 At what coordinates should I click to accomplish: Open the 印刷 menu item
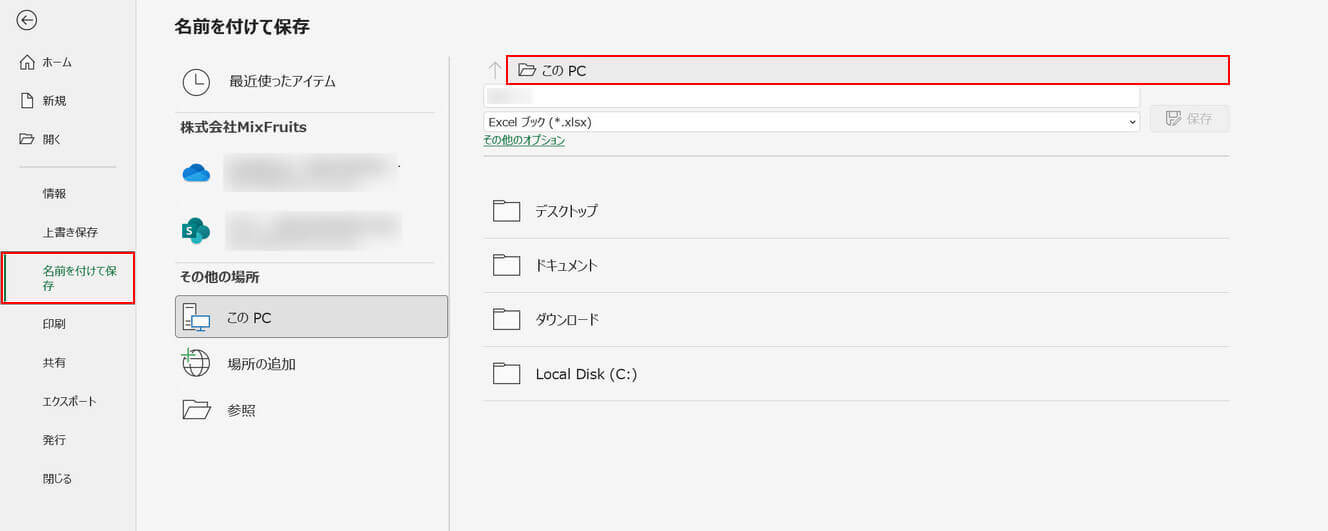point(54,324)
